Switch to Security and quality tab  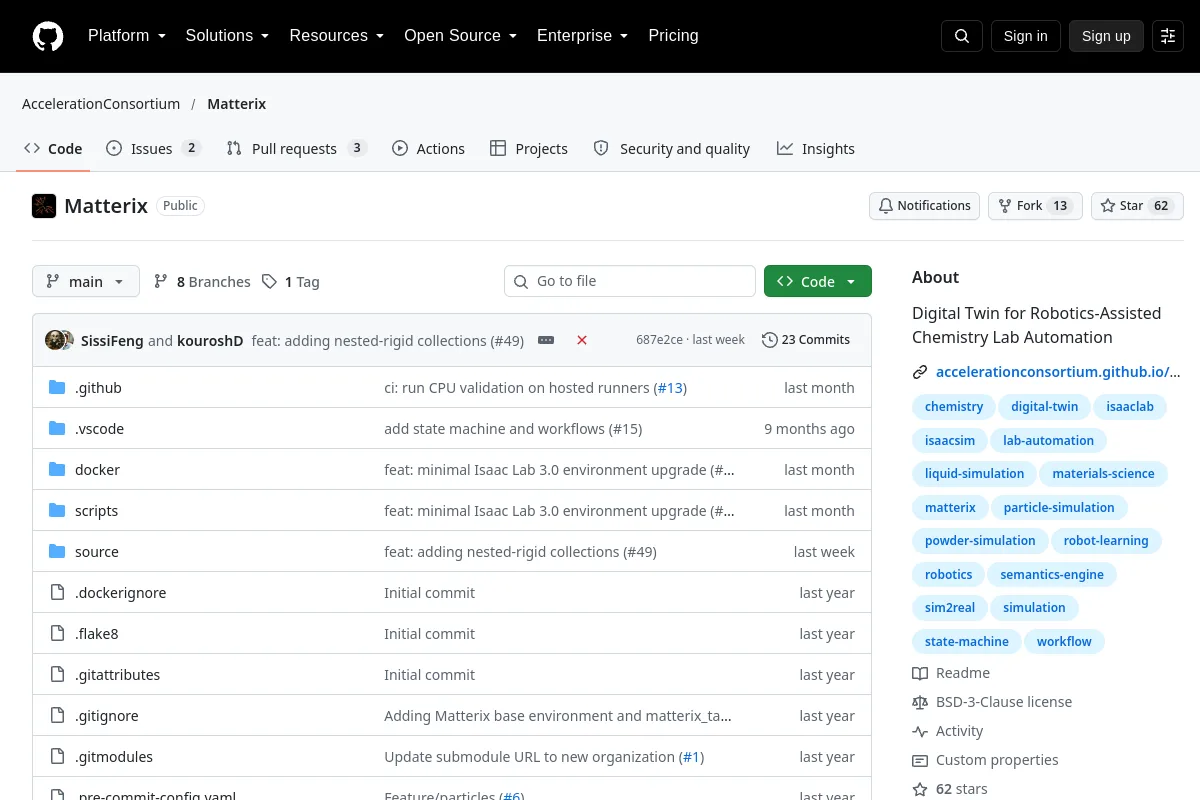coord(672,149)
